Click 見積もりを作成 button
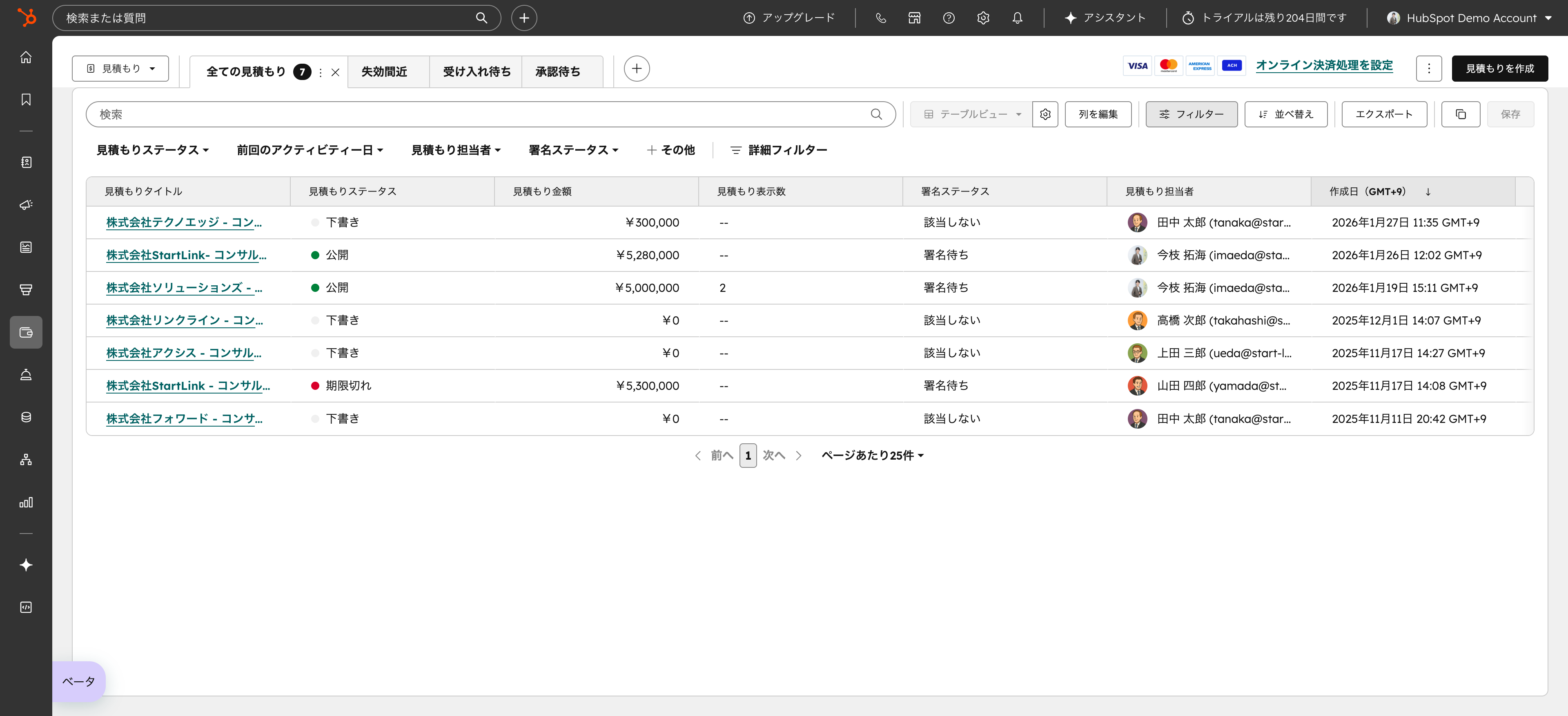 tap(1499, 69)
